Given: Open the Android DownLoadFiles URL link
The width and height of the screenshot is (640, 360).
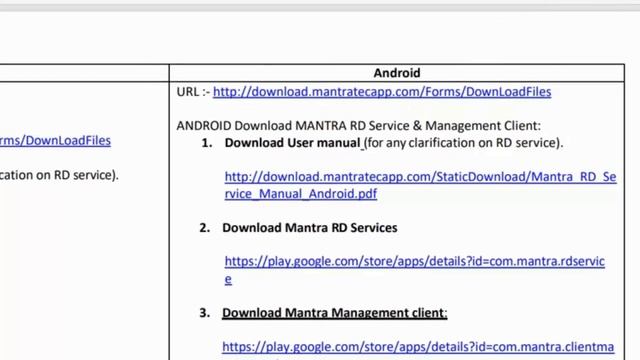Looking at the screenshot, I should click(x=382, y=92).
